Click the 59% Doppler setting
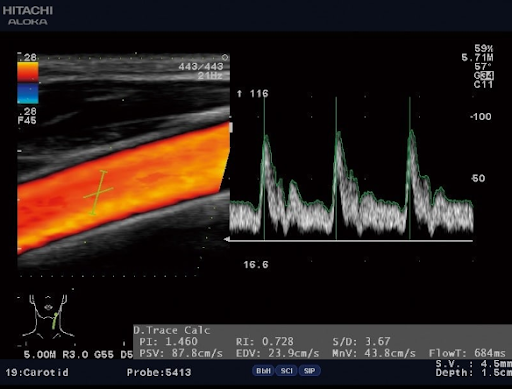 point(483,49)
